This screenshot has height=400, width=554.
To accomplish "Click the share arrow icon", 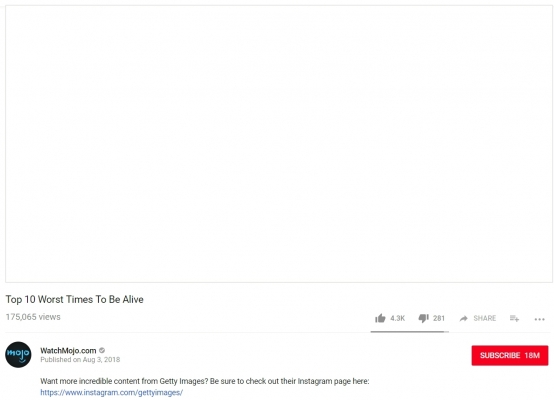I will point(463,319).
